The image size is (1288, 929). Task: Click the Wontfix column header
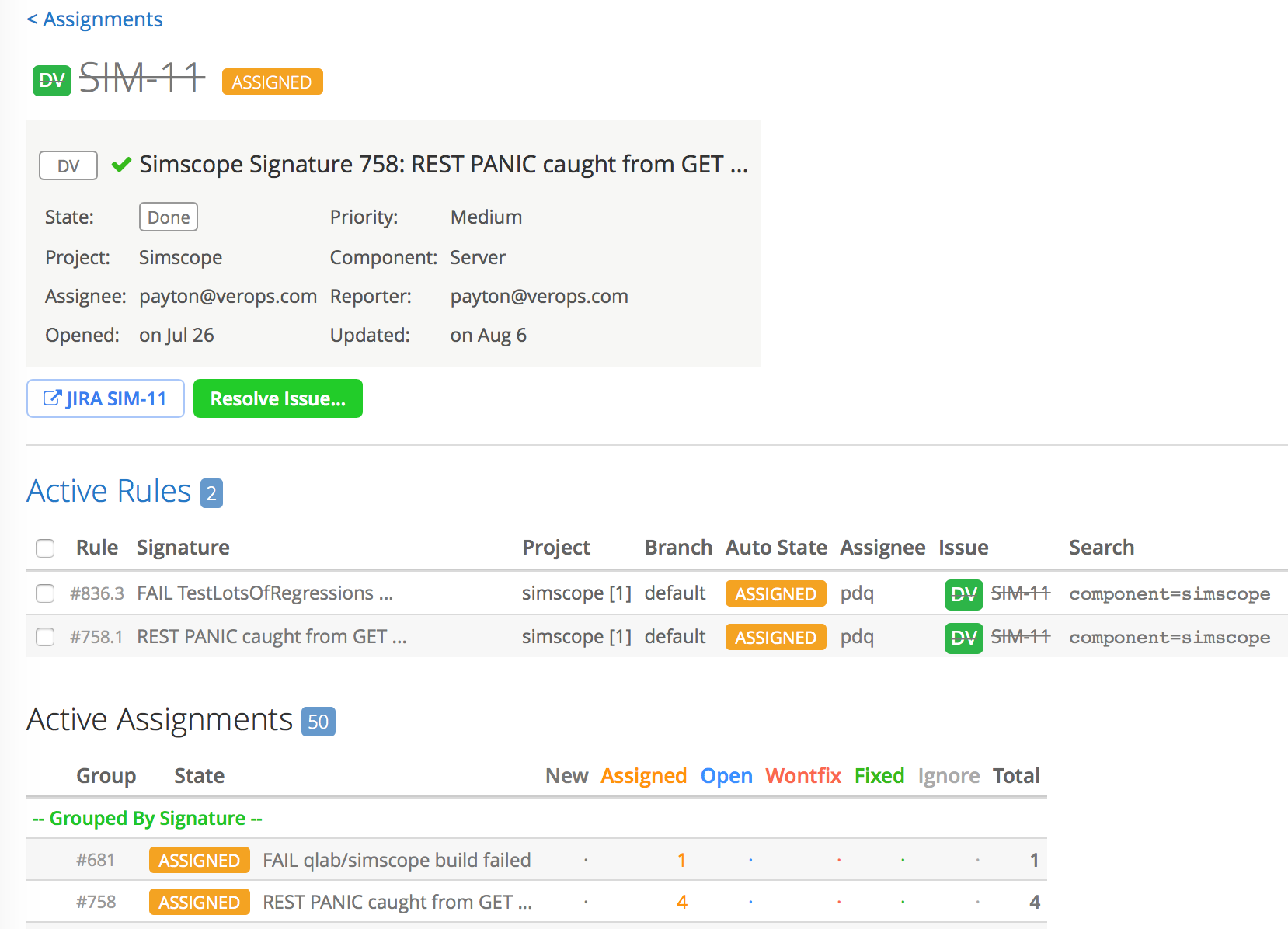(802, 776)
